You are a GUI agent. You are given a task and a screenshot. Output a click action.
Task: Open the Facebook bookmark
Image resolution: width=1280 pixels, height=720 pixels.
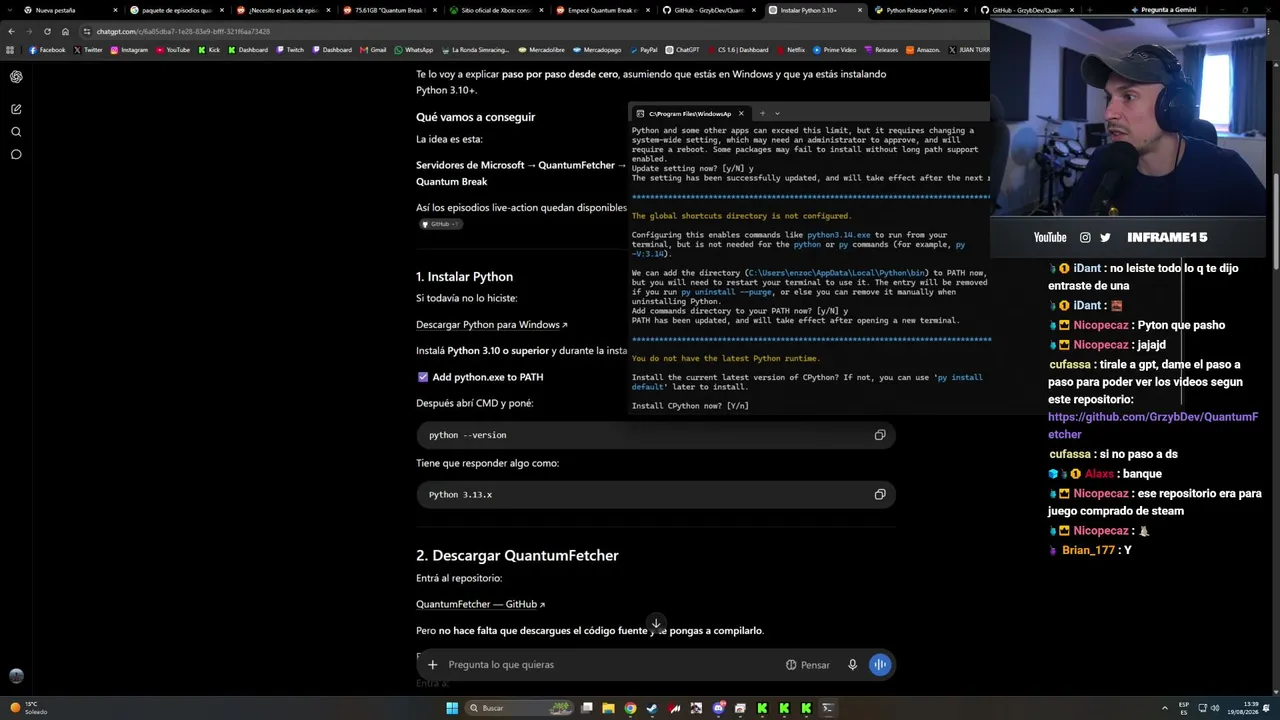click(x=47, y=50)
